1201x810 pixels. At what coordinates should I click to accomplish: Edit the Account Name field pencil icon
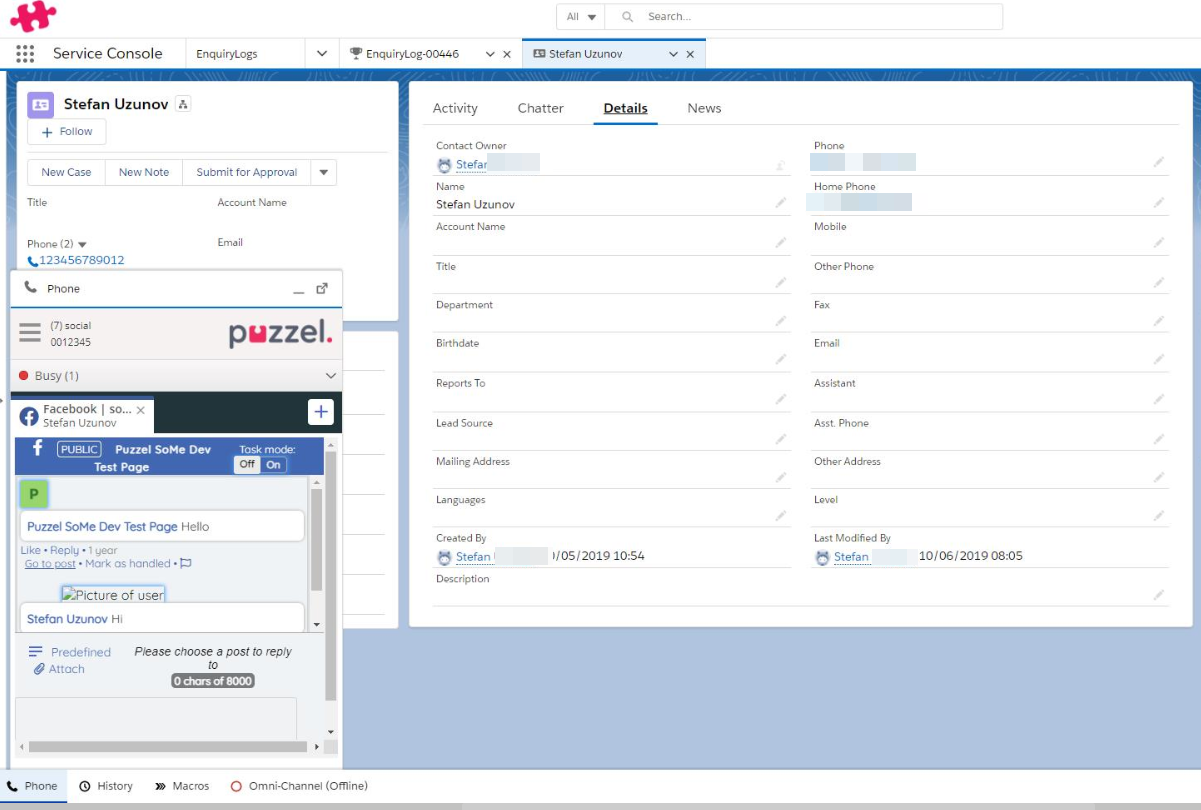(x=780, y=242)
